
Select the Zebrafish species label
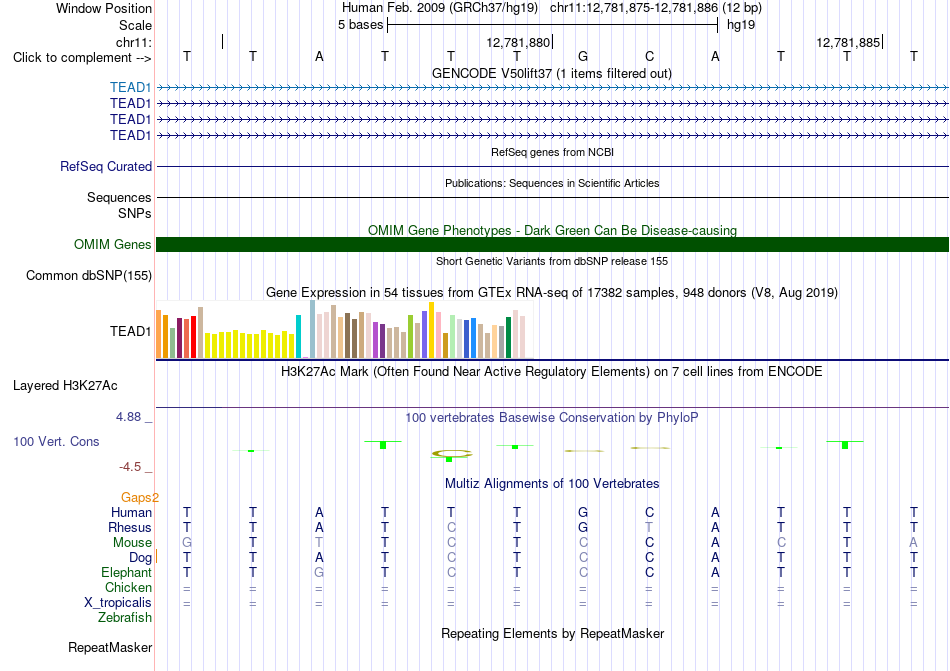[x=125, y=617]
